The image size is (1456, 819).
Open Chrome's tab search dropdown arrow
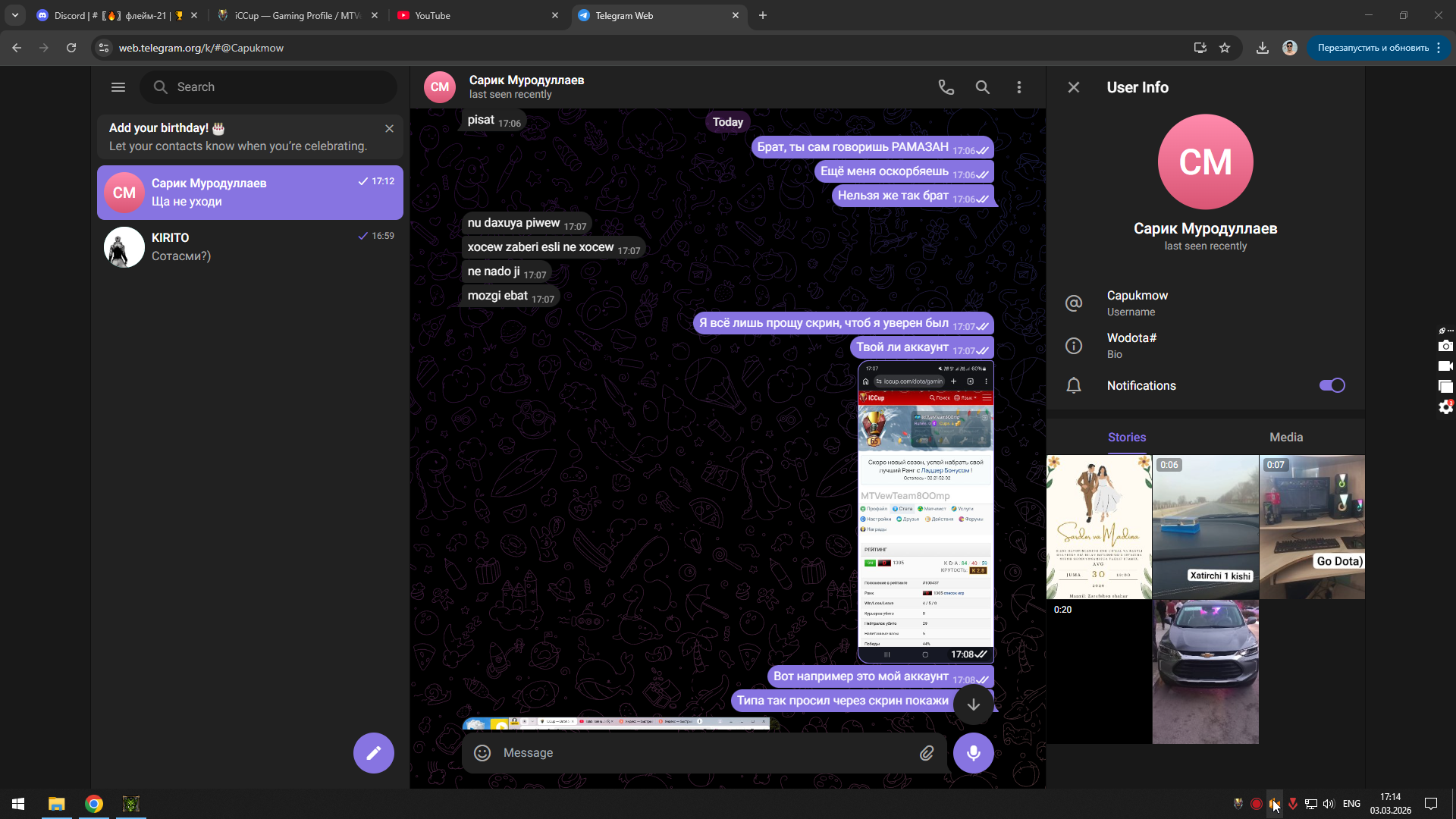click(15, 15)
